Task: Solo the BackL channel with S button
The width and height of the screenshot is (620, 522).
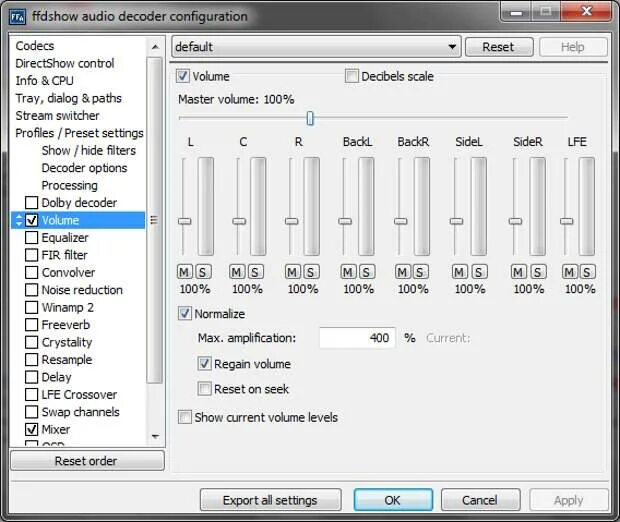Action: tap(367, 272)
